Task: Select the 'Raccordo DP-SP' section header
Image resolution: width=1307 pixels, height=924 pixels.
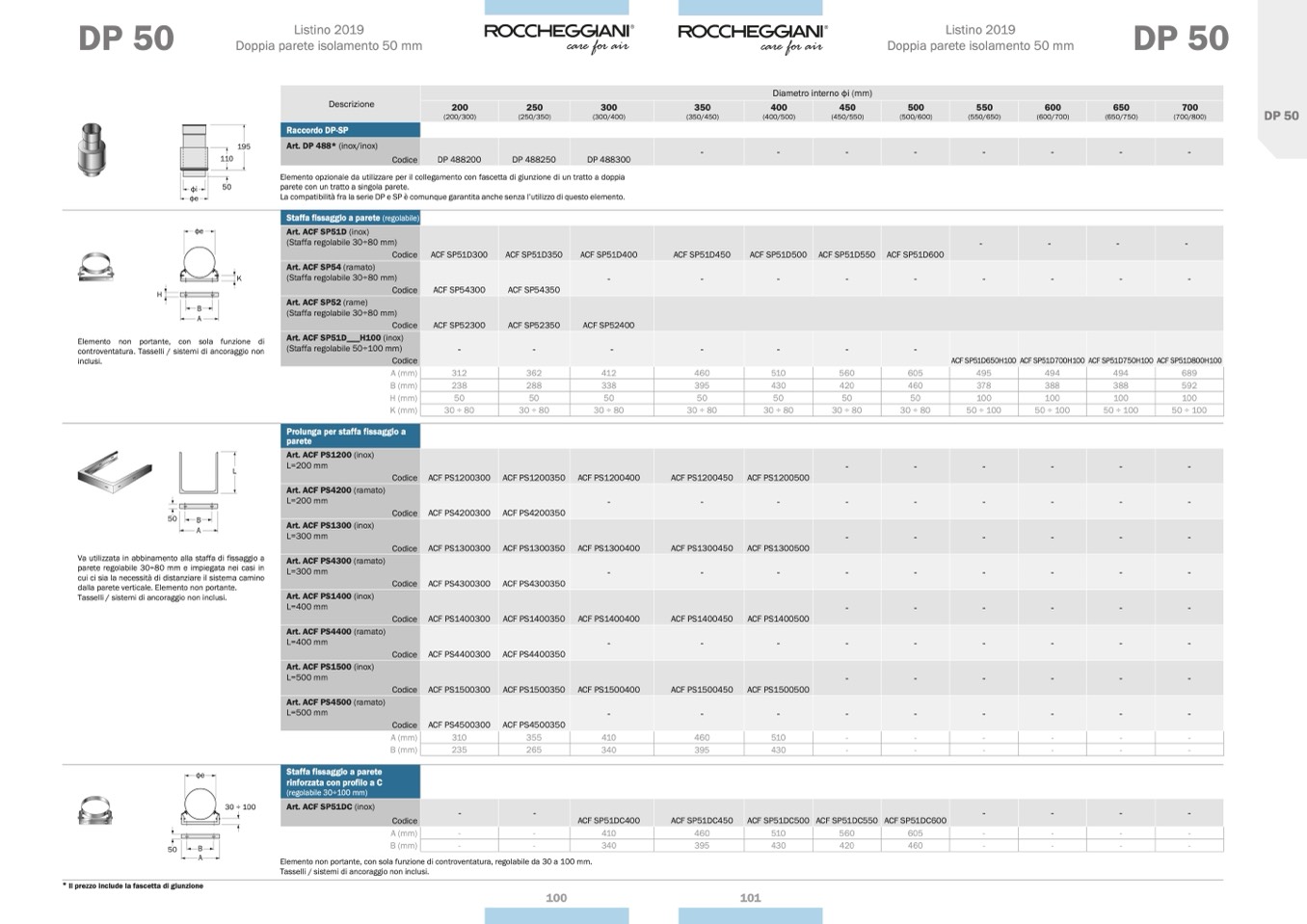Action: (x=351, y=130)
